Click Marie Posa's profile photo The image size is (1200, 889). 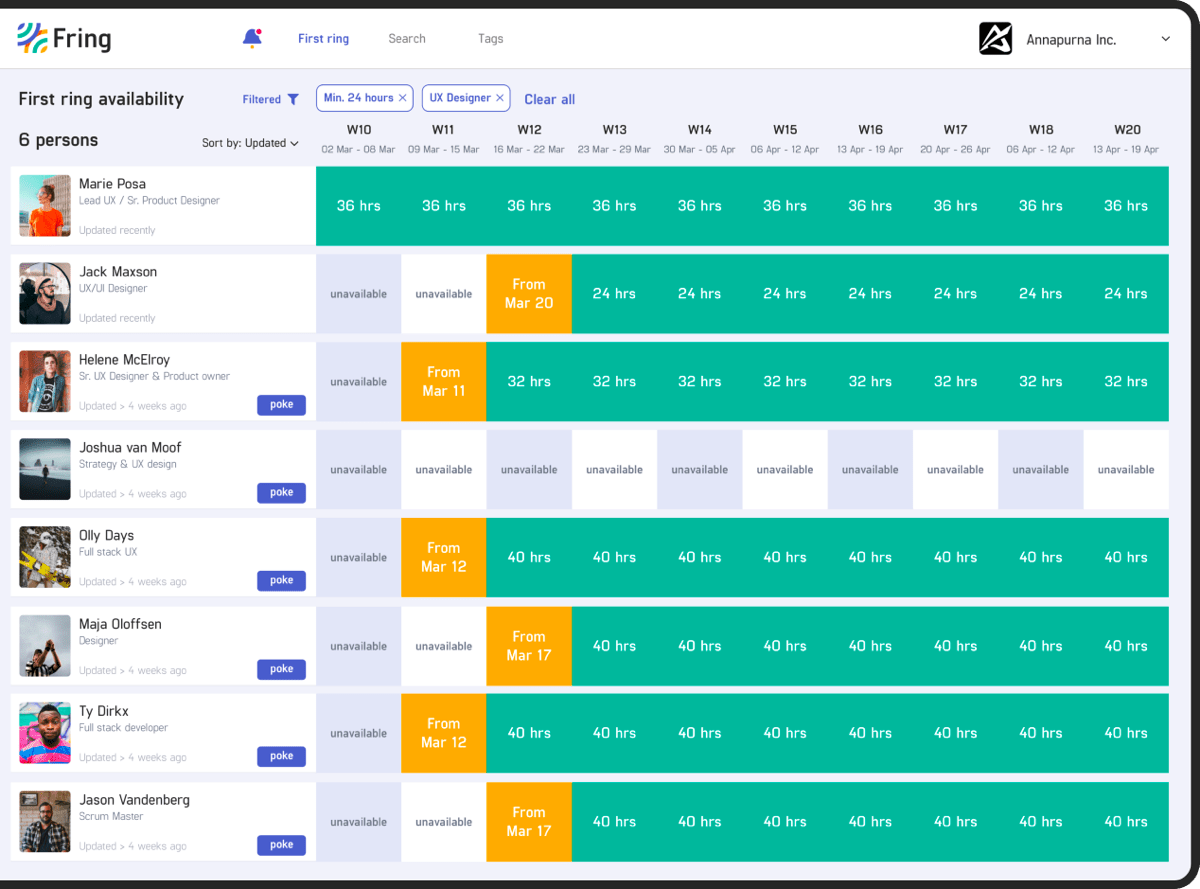click(x=44, y=205)
